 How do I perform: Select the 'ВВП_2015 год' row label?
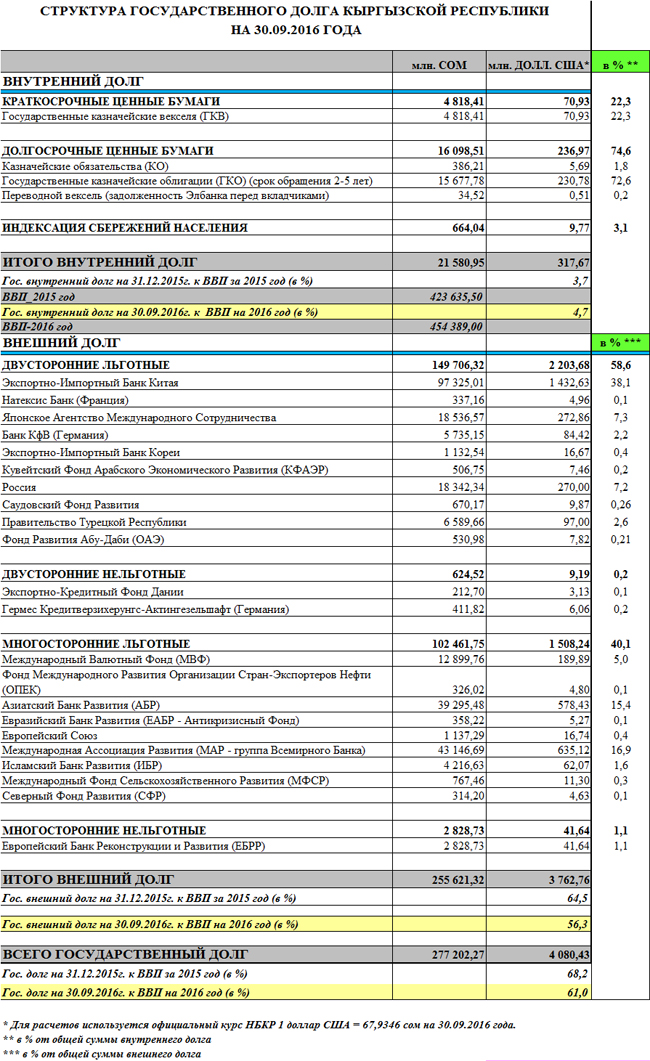pyautogui.click(x=38, y=296)
